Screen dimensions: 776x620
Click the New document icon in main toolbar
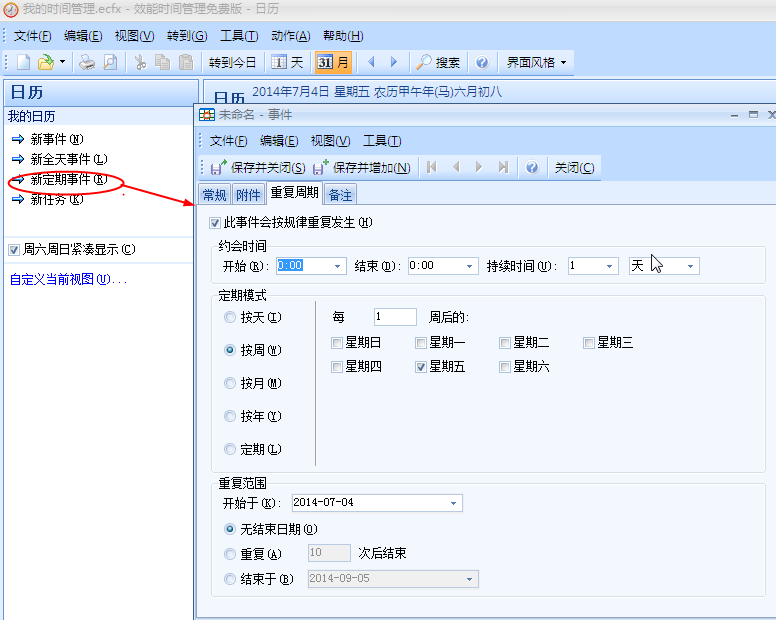[24, 62]
